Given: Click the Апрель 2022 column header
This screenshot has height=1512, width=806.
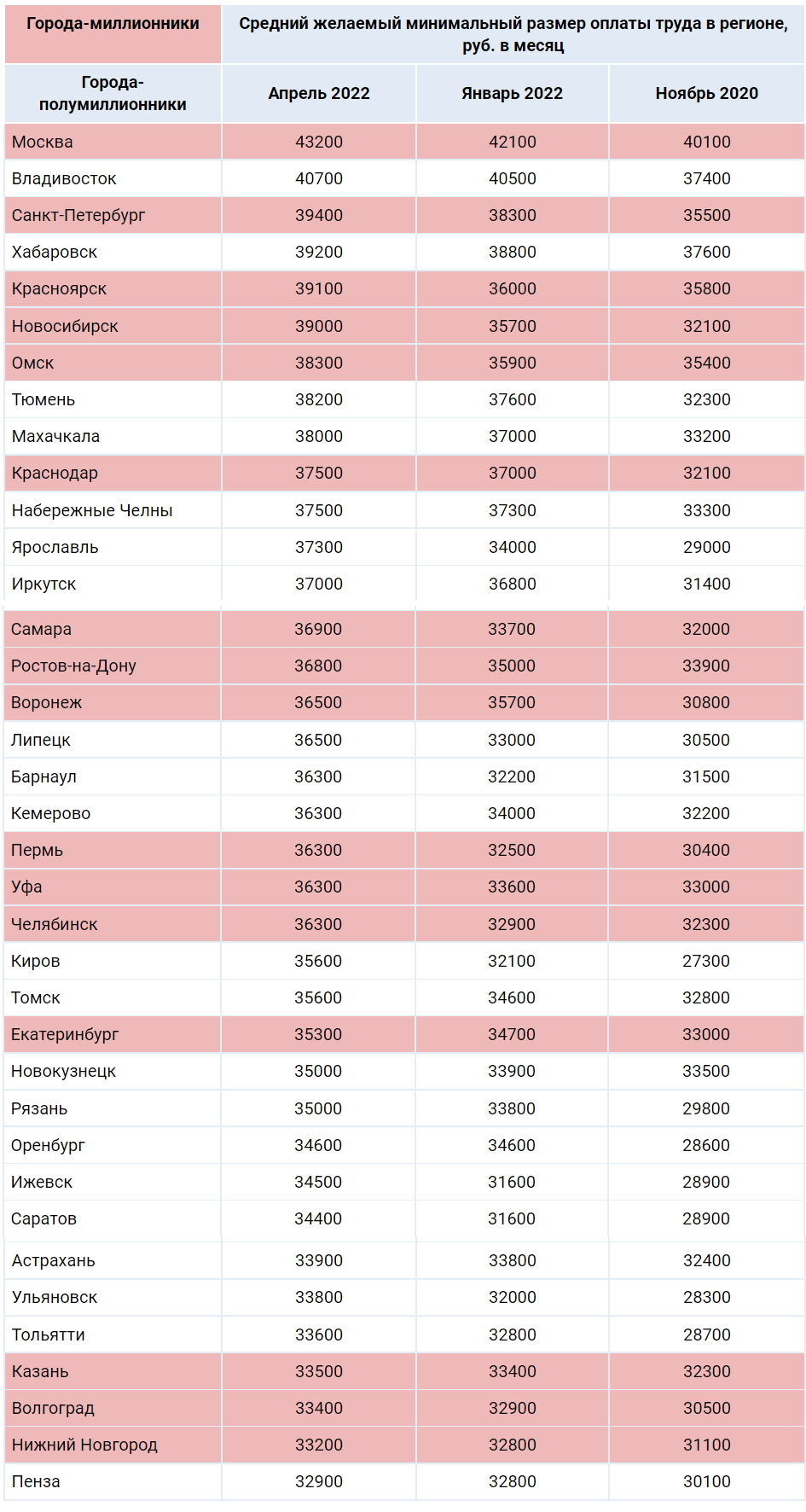Looking at the screenshot, I should 319,94.
